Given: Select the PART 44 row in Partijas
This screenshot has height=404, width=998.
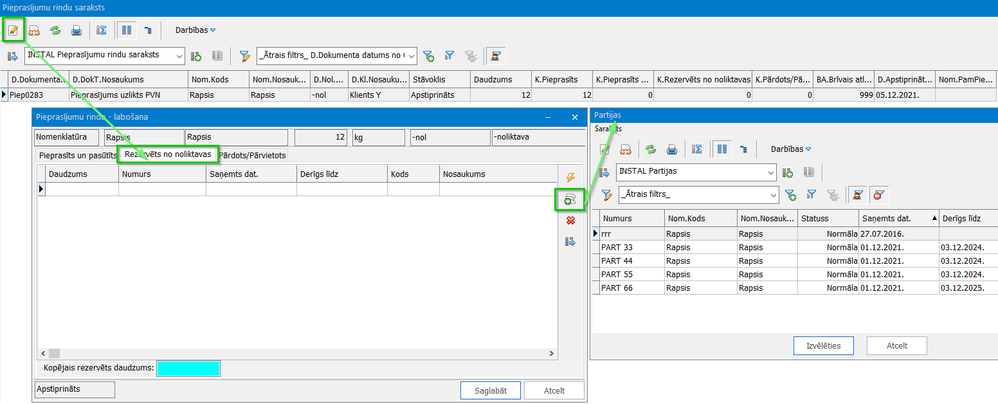Looking at the screenshot, I should [x=795, y=261].
